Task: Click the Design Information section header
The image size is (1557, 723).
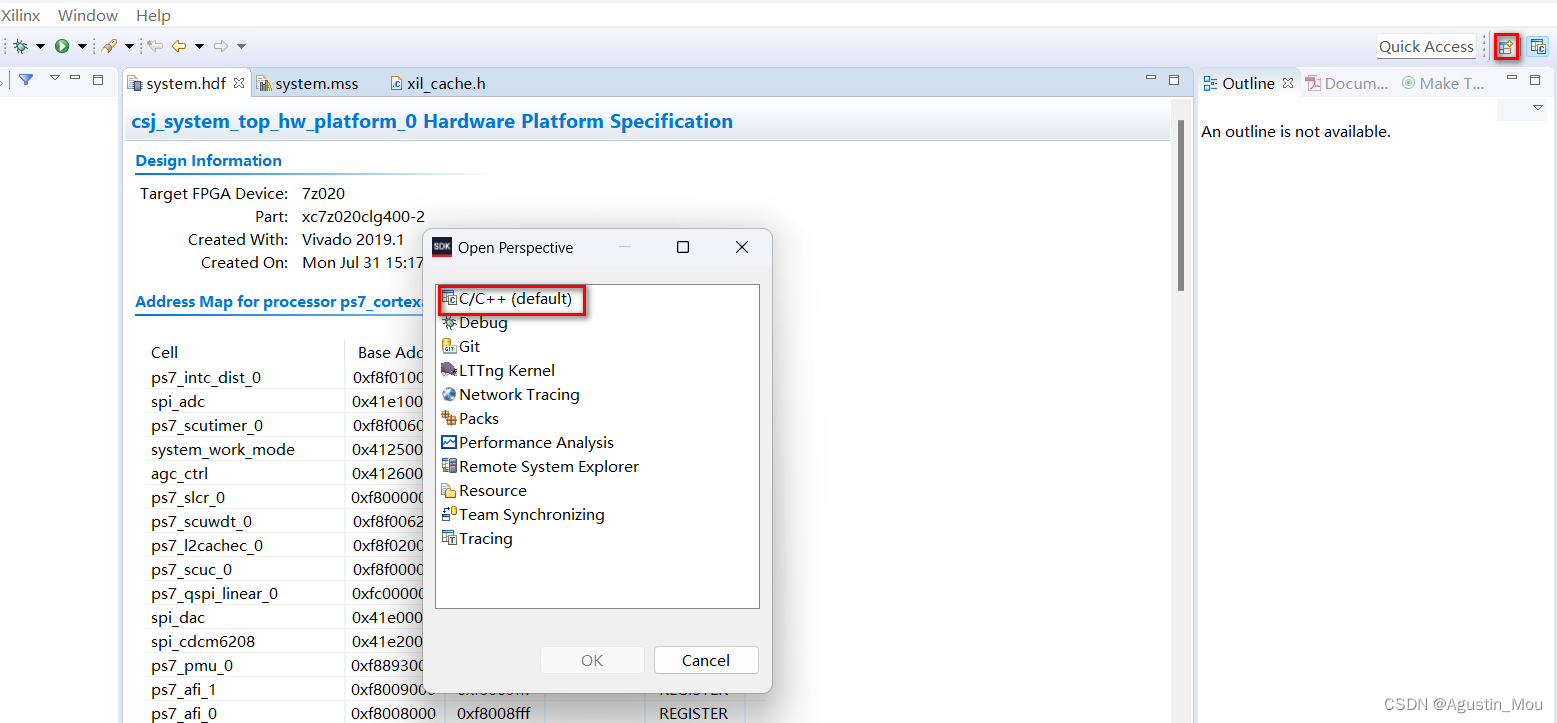Action: (209, 160)
